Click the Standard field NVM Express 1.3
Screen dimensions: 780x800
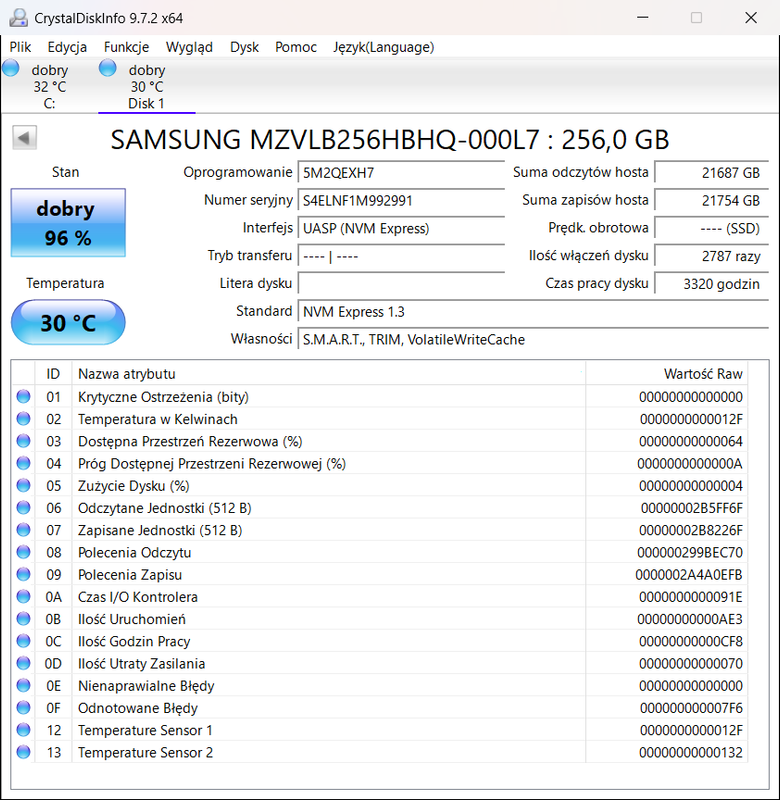(533, 312)
